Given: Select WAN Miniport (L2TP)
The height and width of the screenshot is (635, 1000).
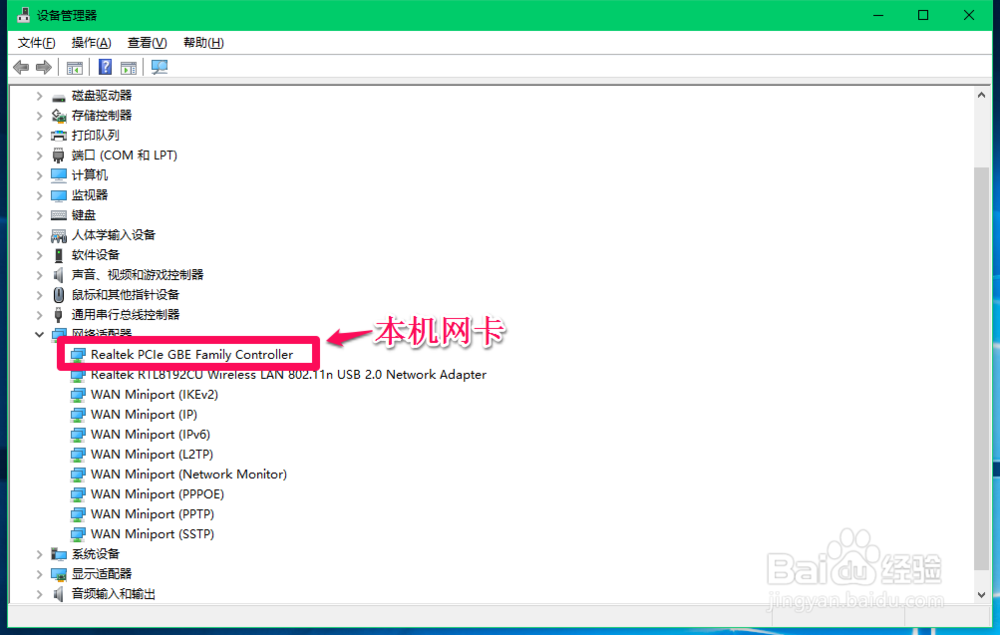Looking at the screenshot, I should coord(152,454).
